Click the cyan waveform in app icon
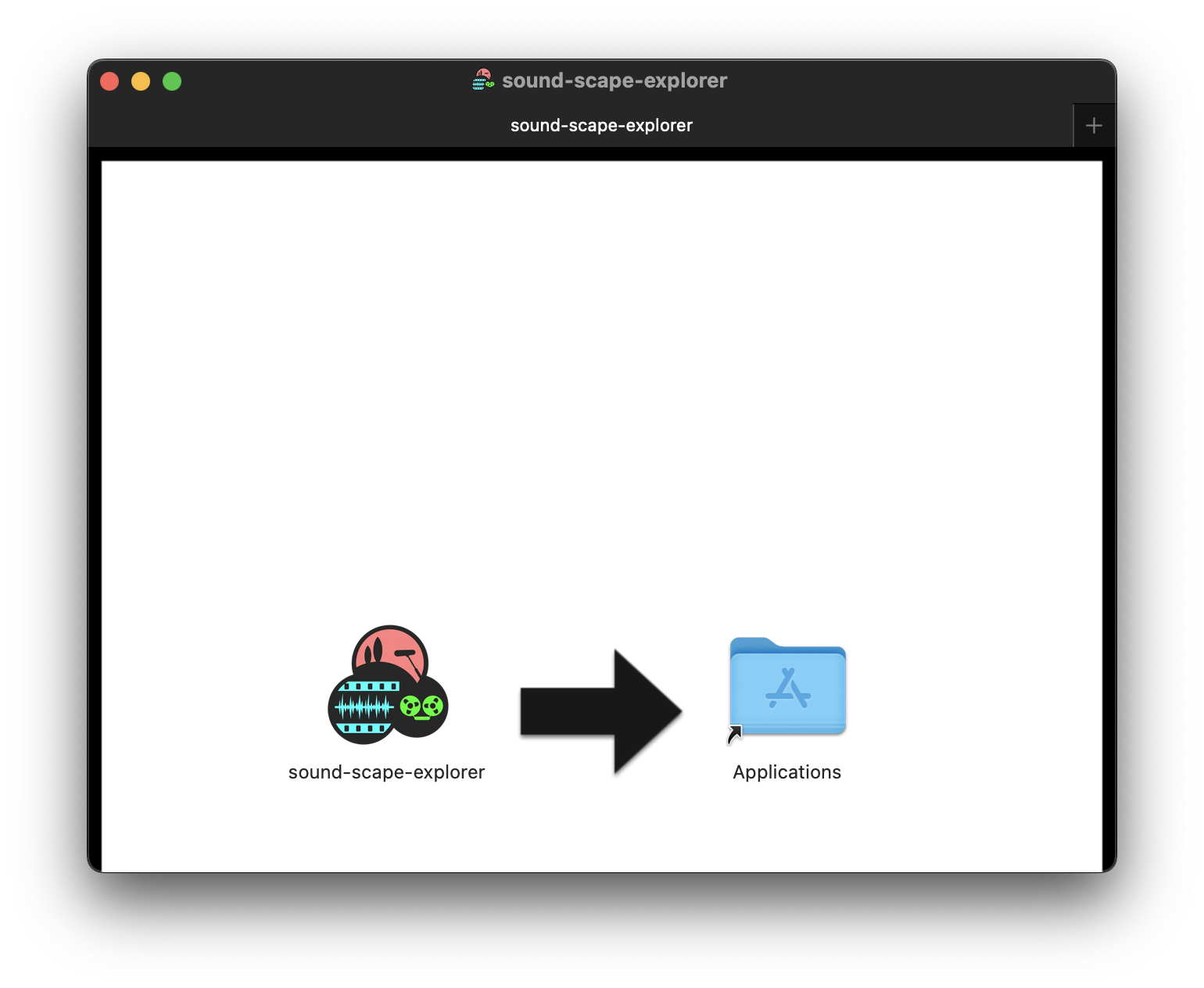 [364, 708]
